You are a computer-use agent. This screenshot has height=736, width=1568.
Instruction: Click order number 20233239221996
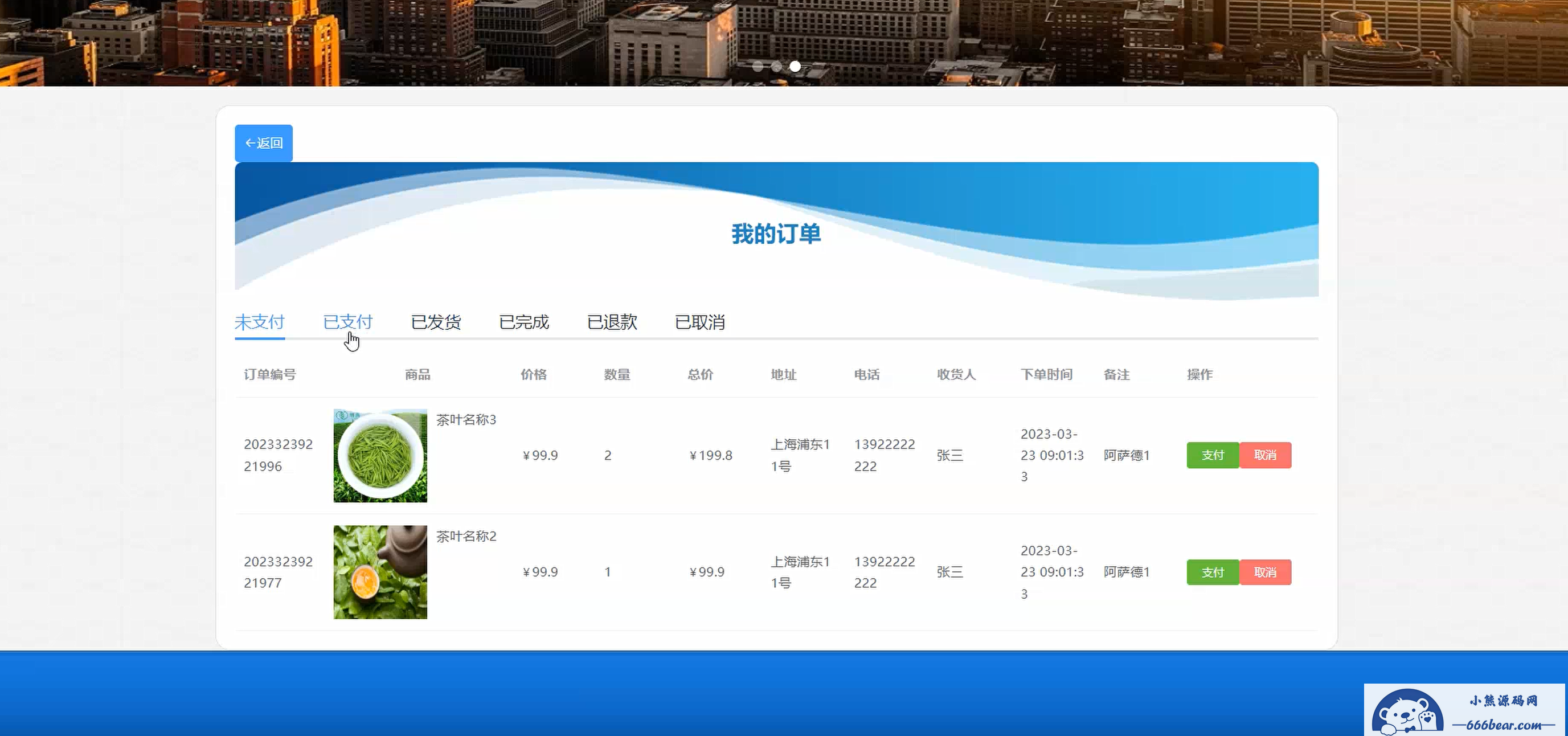278,455
